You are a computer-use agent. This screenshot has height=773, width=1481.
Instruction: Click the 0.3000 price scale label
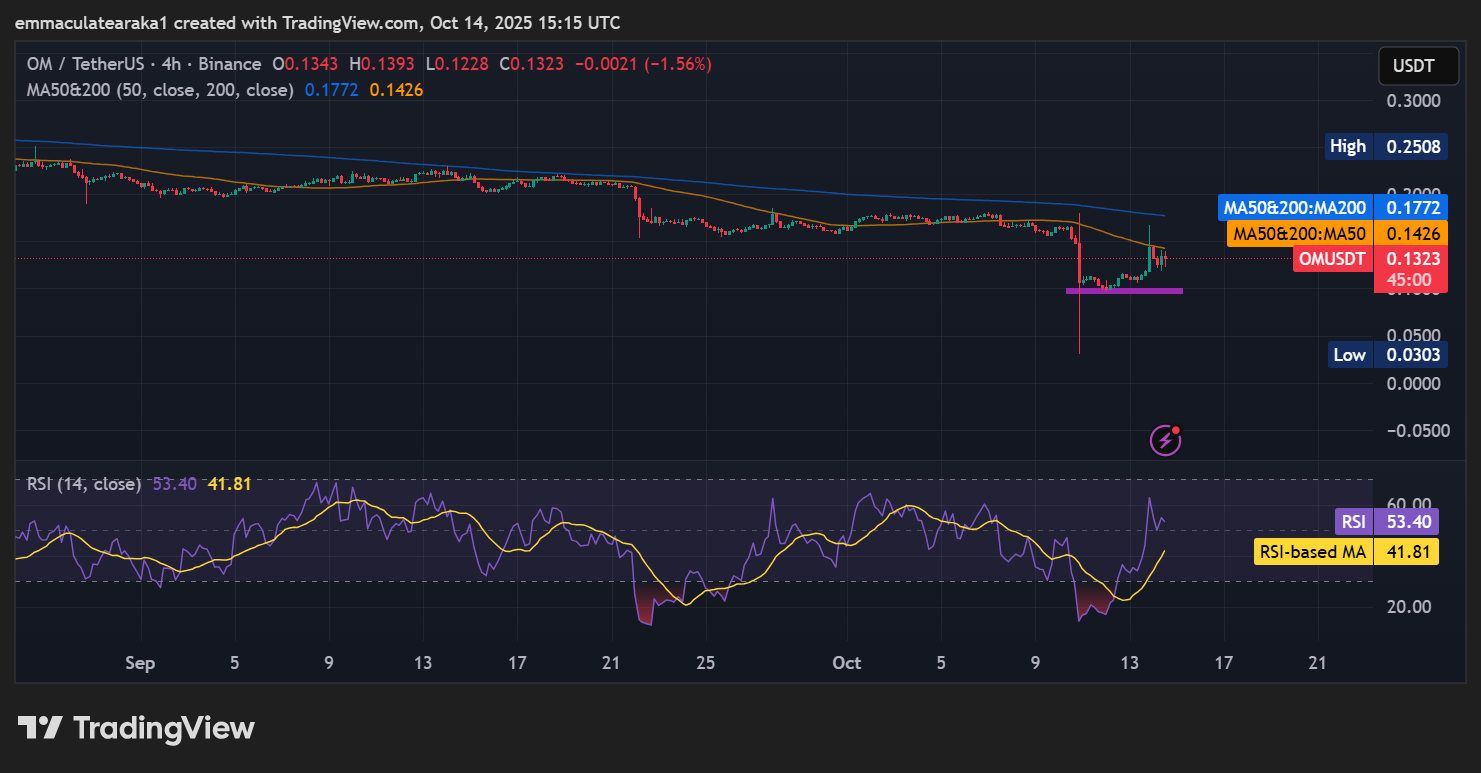pos(1412,101)
